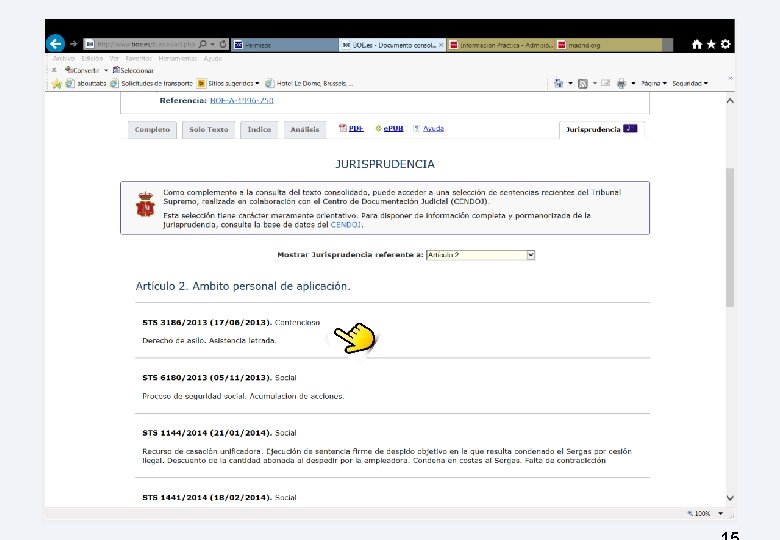
Task: Expand the home icon dropdown arrow
Action: 570,83
